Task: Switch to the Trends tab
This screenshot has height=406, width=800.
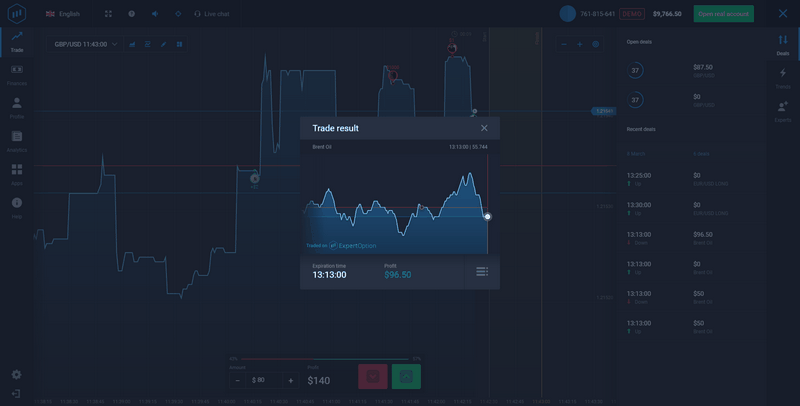Action: pos(782,77)
